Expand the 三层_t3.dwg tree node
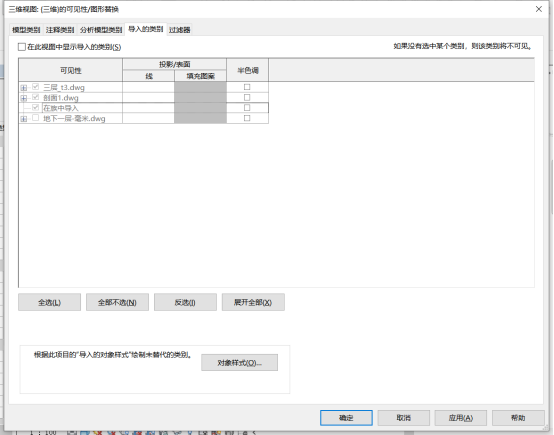The height and width of the screenshot is (435, 554). (x=24, y=87)
